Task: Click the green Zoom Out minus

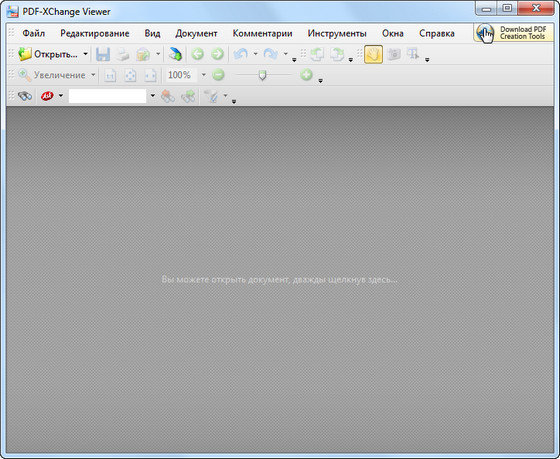Action: coord(218,75)
